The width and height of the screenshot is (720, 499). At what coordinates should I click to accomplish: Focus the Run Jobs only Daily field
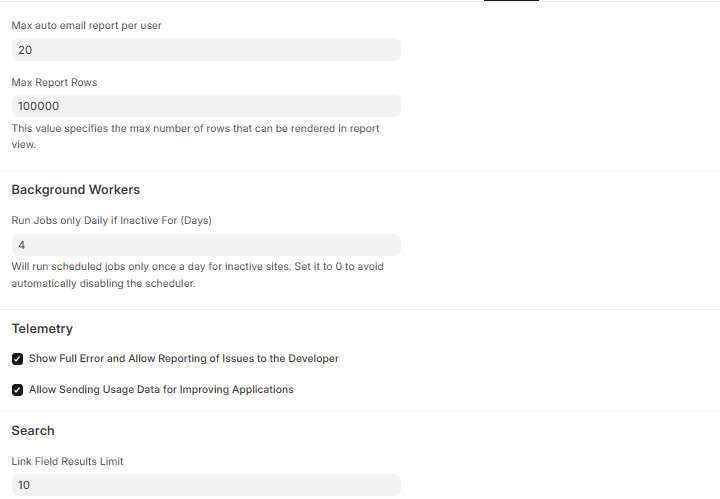click(x=205, y=245)
